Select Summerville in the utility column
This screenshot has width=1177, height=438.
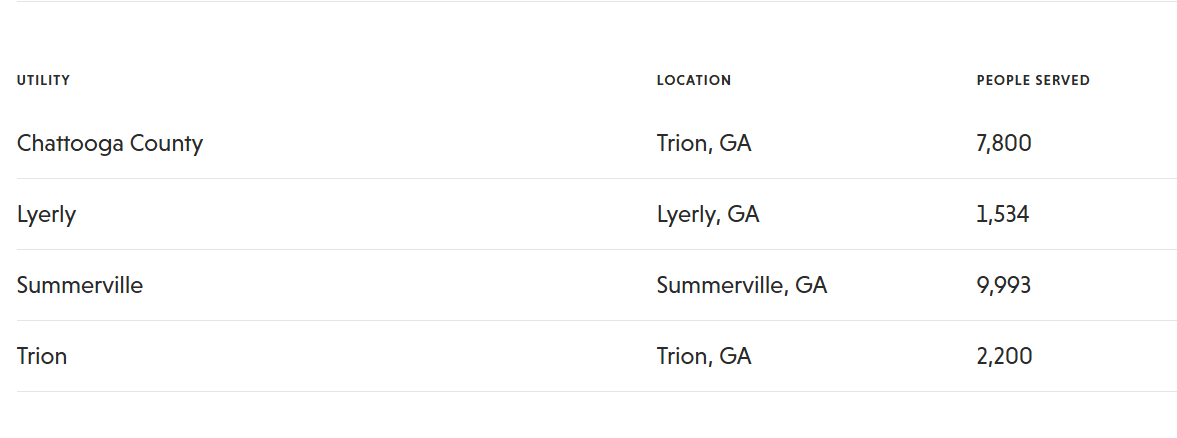[x=80, y=285]
